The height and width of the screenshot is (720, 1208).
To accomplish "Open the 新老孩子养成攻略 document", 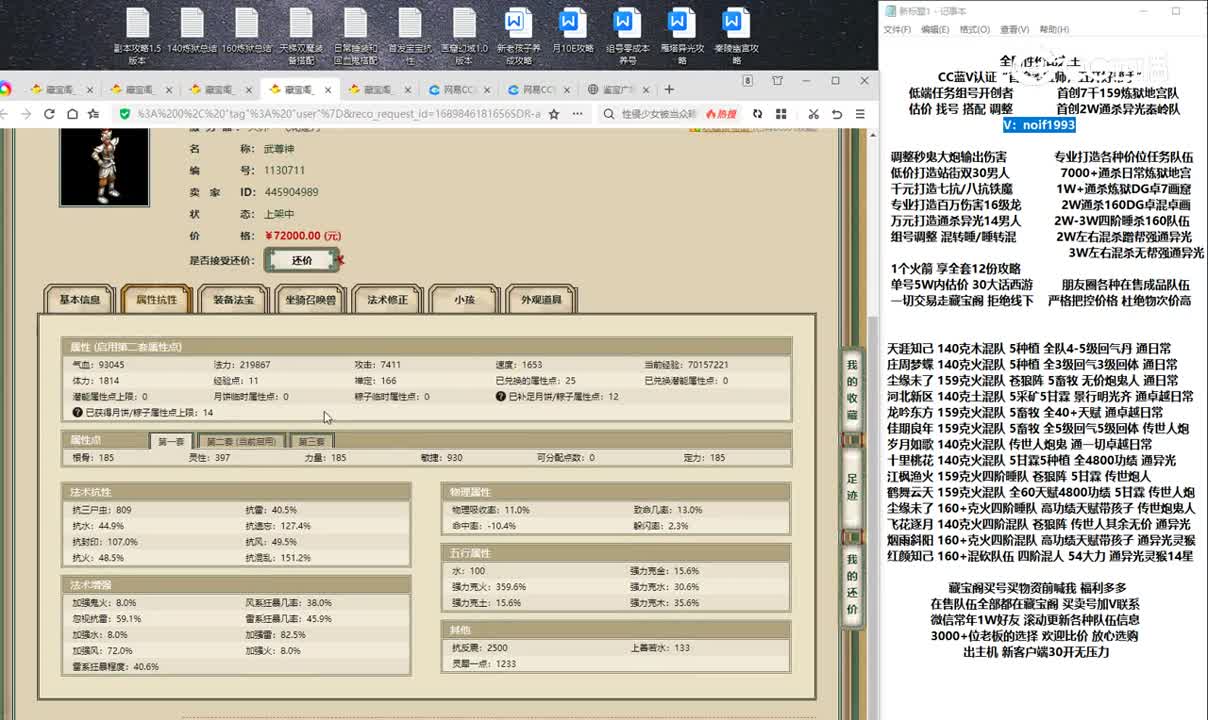I will 518,36.
